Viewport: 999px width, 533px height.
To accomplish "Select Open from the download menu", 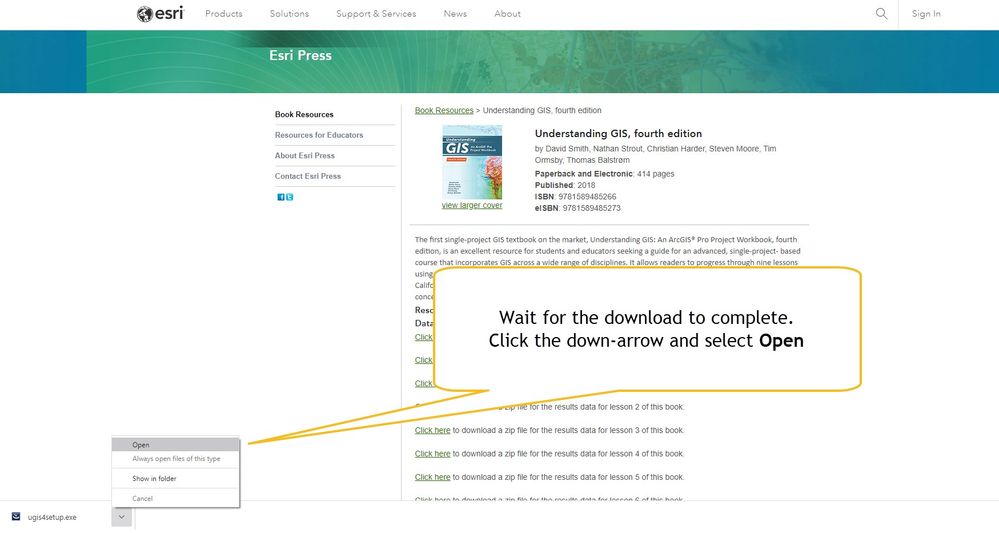I will (176, 445).
